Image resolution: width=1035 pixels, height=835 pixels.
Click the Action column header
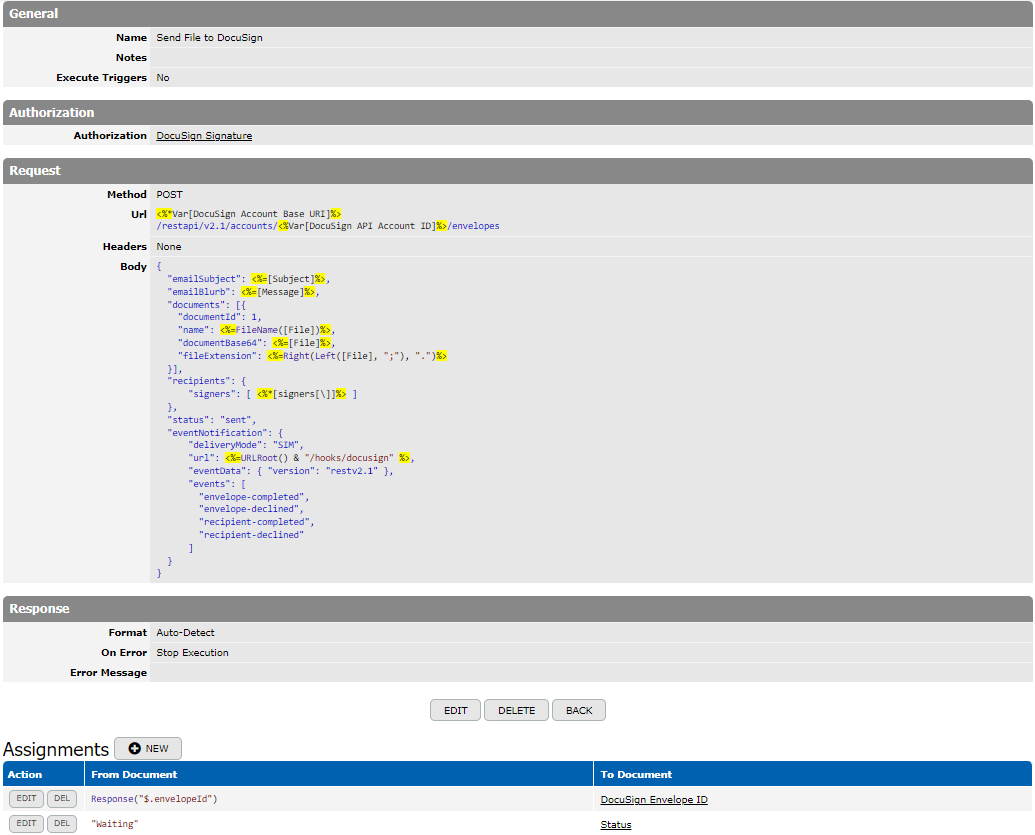pos(25,774)
